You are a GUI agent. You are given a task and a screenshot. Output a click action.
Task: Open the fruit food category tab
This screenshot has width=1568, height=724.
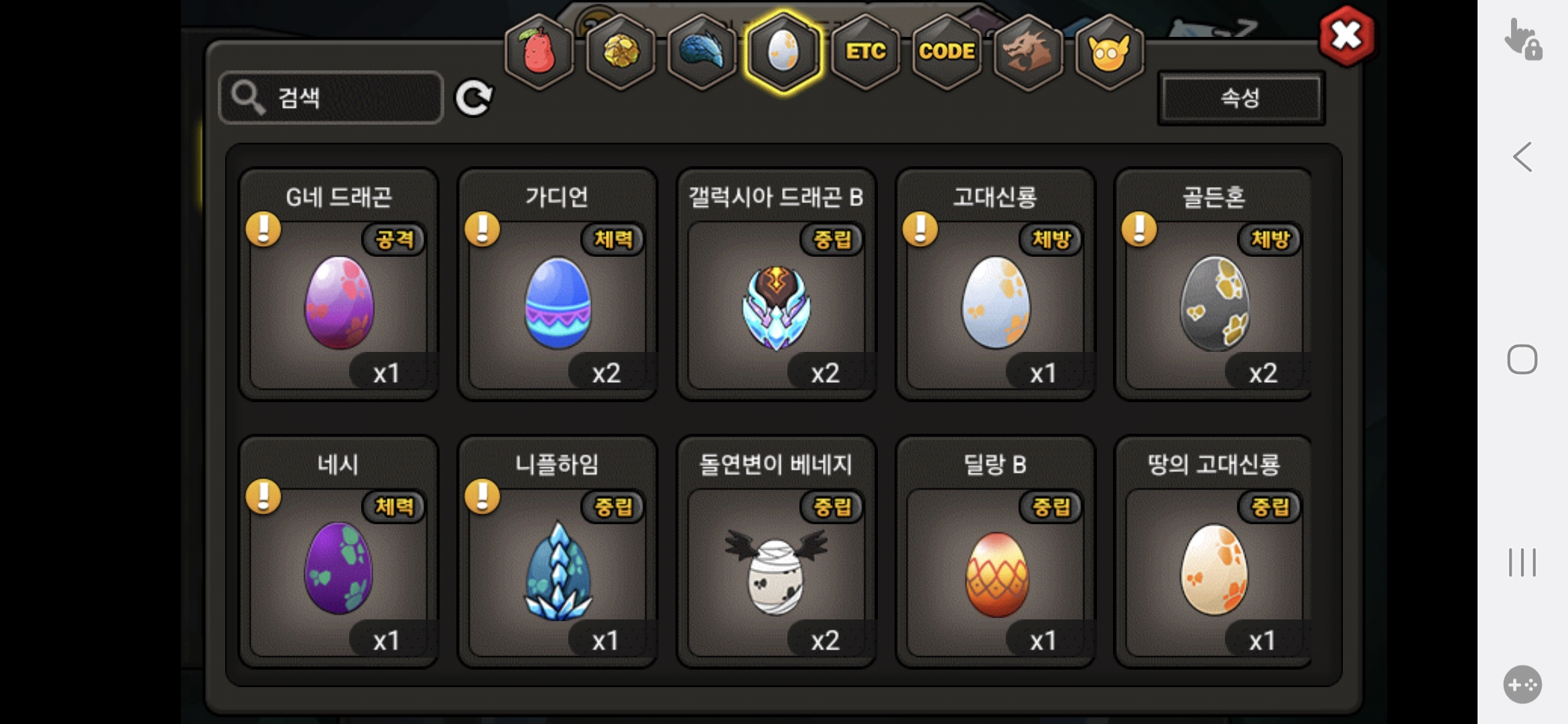pos(539,52)
